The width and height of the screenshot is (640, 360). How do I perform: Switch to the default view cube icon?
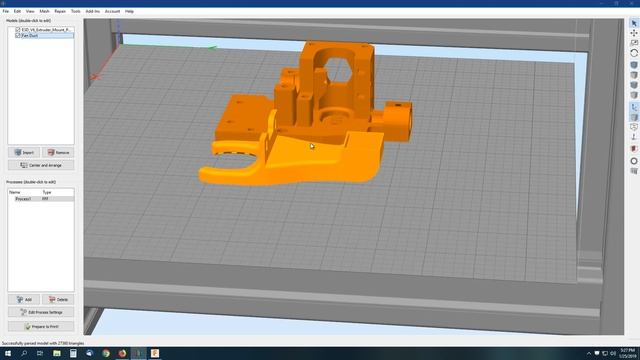[634, 65]
